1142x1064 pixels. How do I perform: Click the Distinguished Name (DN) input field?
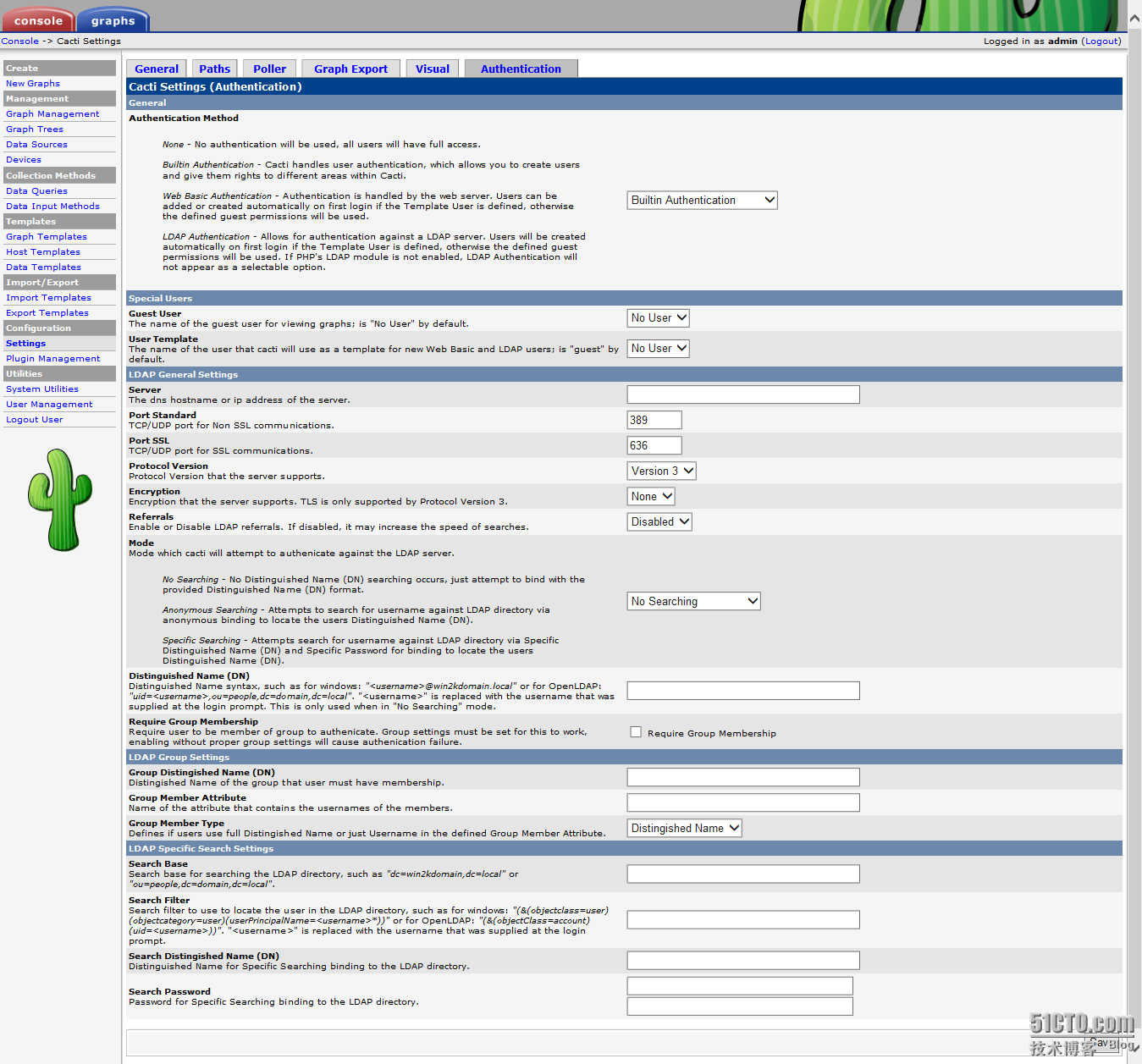743,691
